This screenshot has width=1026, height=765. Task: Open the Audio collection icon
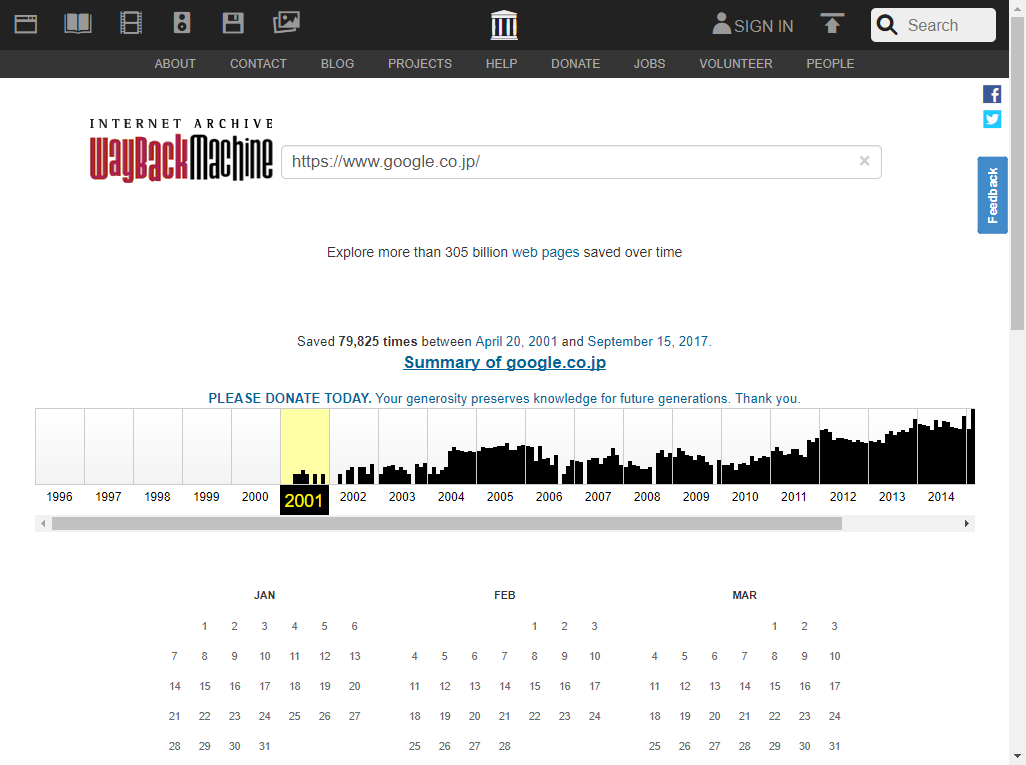tap(182, 22)
